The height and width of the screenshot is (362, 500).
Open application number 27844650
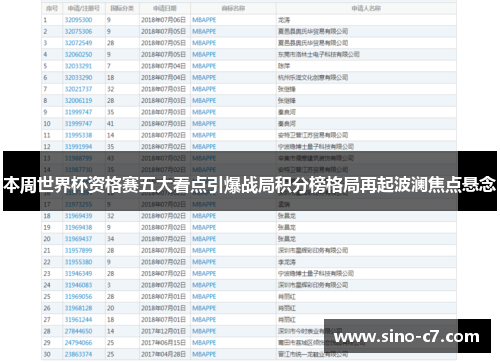78,331
